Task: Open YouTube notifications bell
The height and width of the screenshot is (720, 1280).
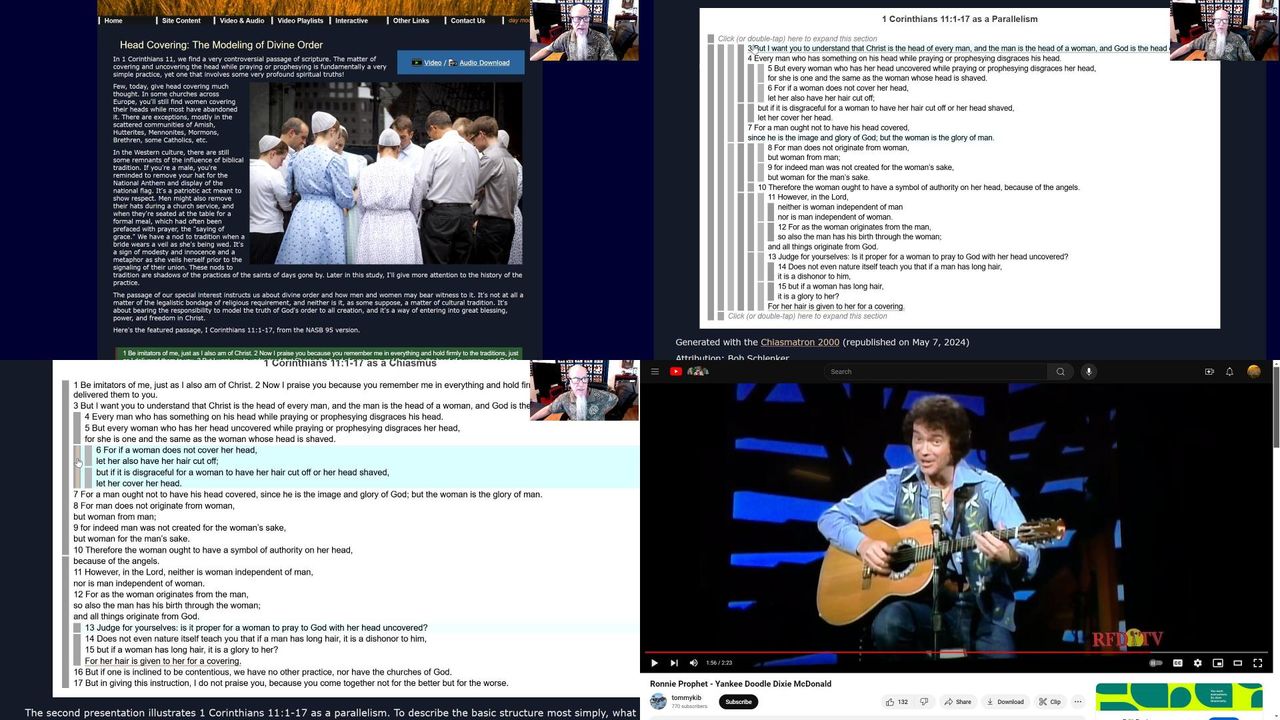Action: pos(1229,372)
